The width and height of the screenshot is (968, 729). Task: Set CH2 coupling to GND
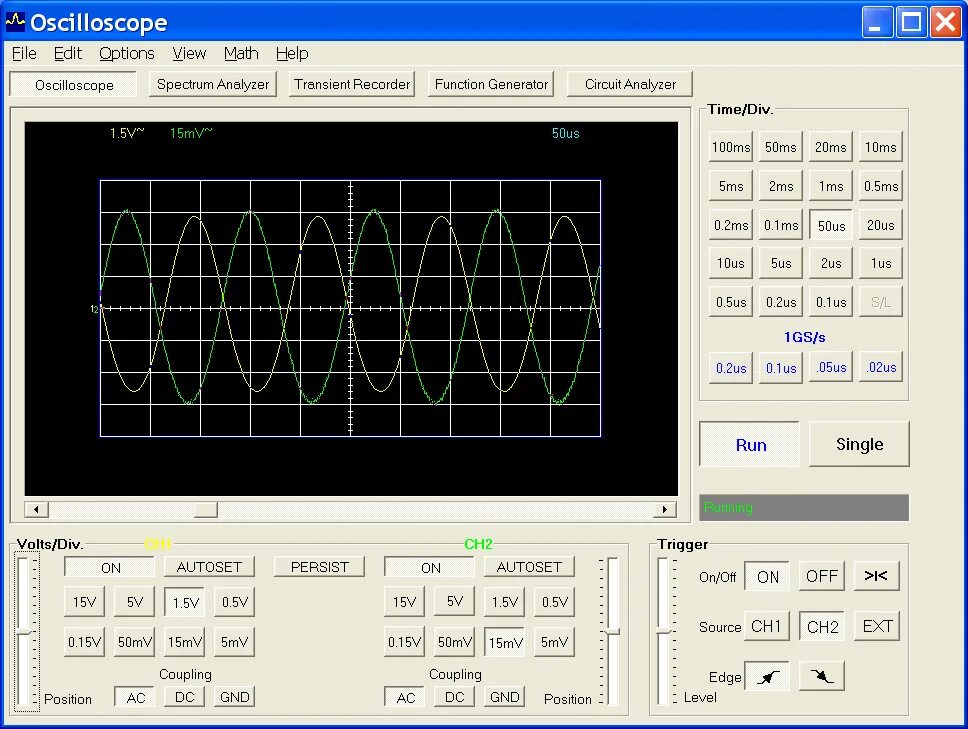[x=504, y=697]
